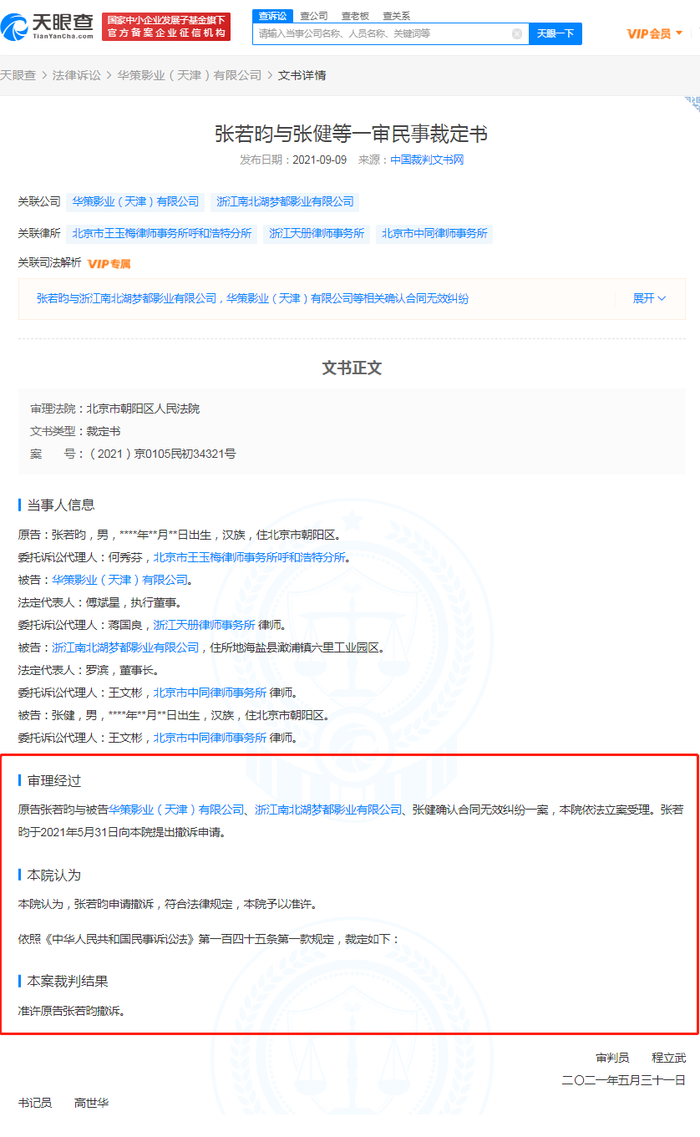Open source link 中国裁判文书网
This screenshot has width=700, height=1137.
tap(427, 160)
